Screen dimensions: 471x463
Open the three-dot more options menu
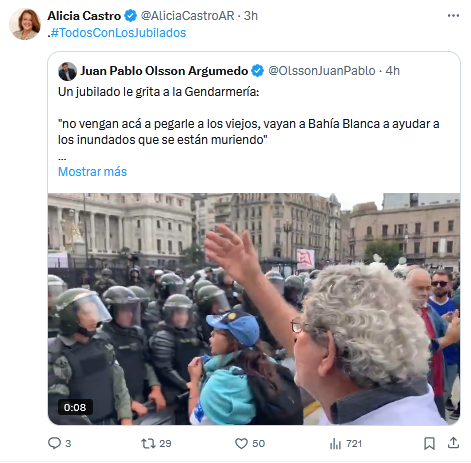coord(453,16)
